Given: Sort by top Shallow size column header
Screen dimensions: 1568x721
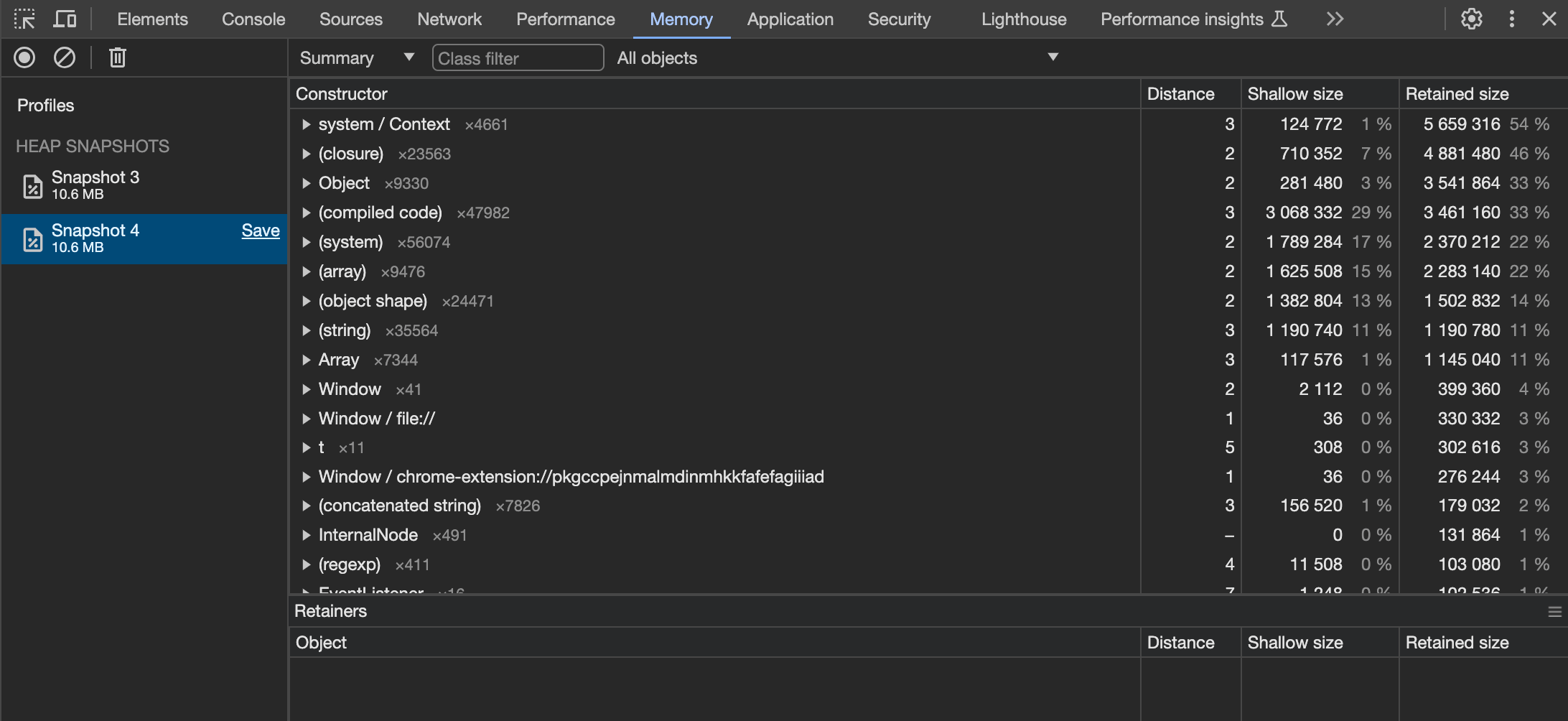Looking at the screenshot, I should pos(1320,94).
